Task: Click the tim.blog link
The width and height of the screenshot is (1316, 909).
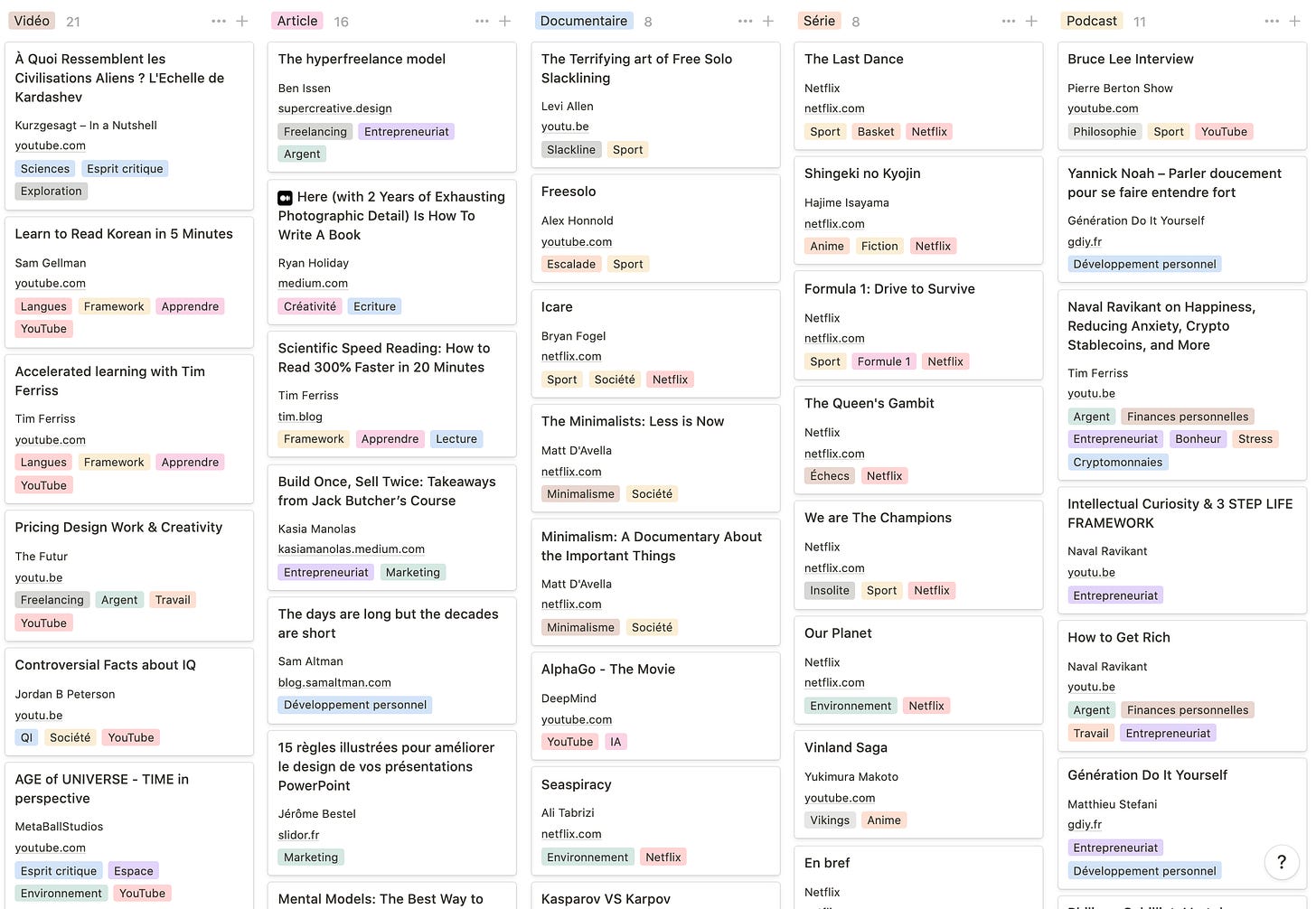Action: click(300, 417)
